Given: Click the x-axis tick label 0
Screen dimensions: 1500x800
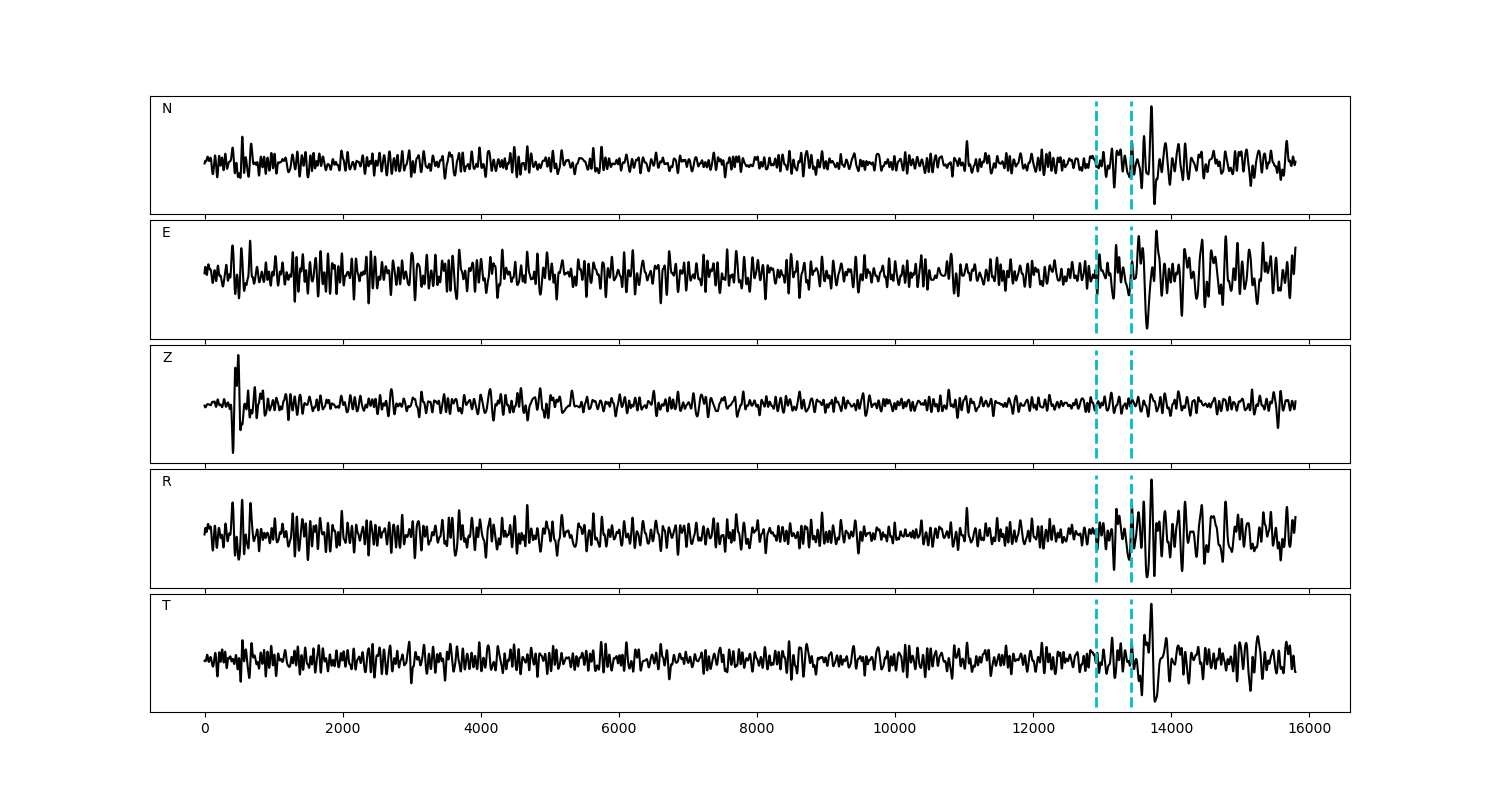Looking at the screenshot, I should [205, 729].
